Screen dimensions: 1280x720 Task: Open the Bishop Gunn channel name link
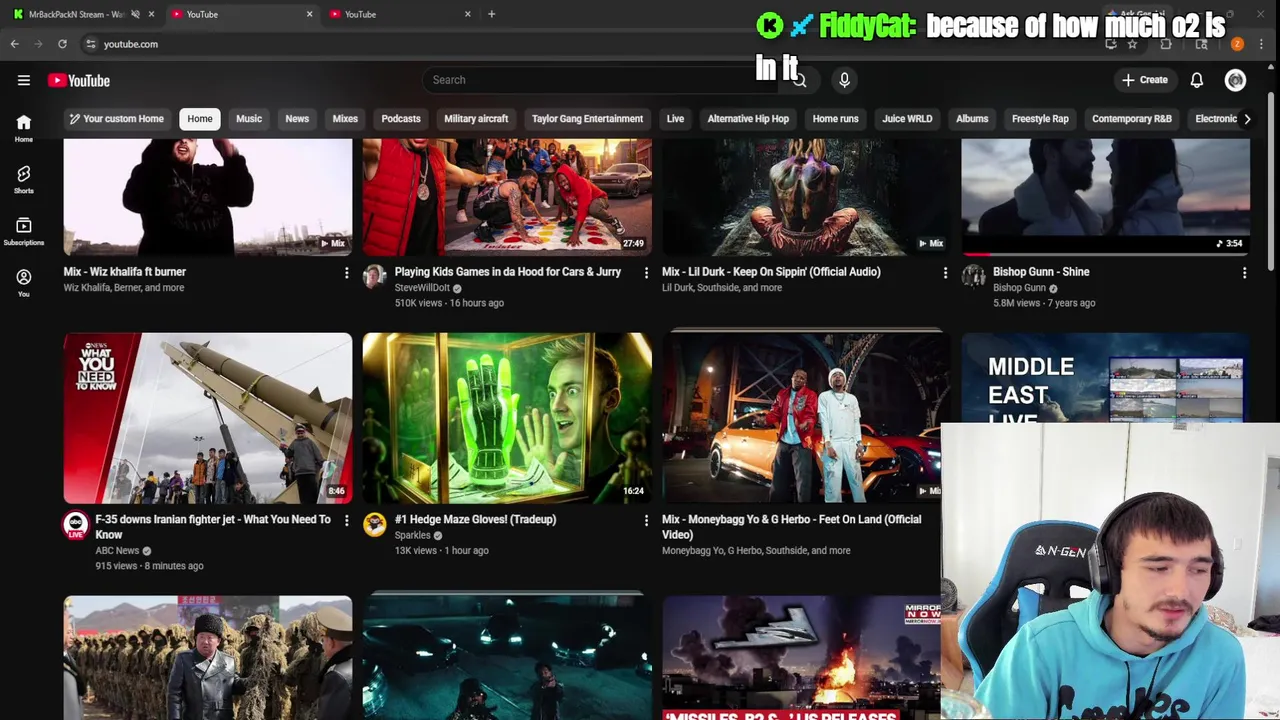1019,288
